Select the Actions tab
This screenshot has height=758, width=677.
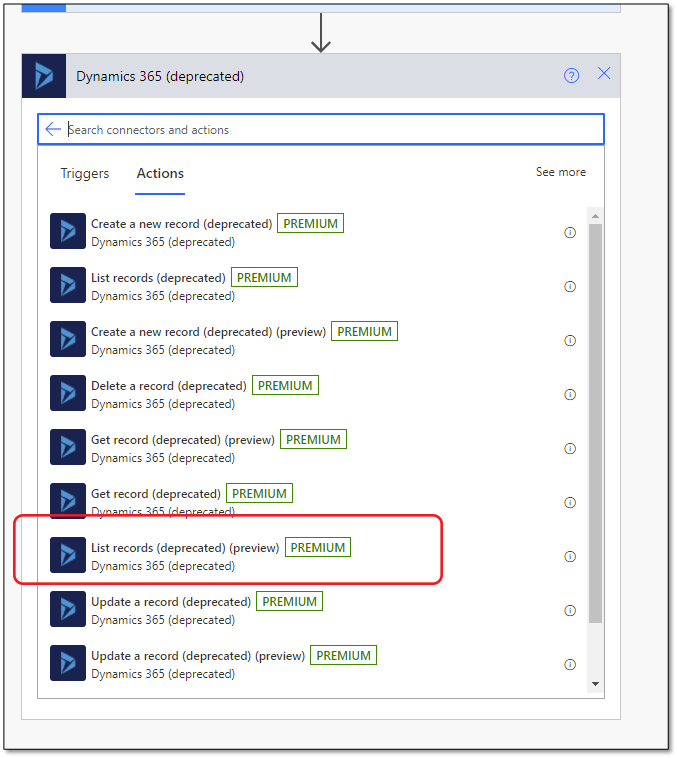[x=160, y=173]
